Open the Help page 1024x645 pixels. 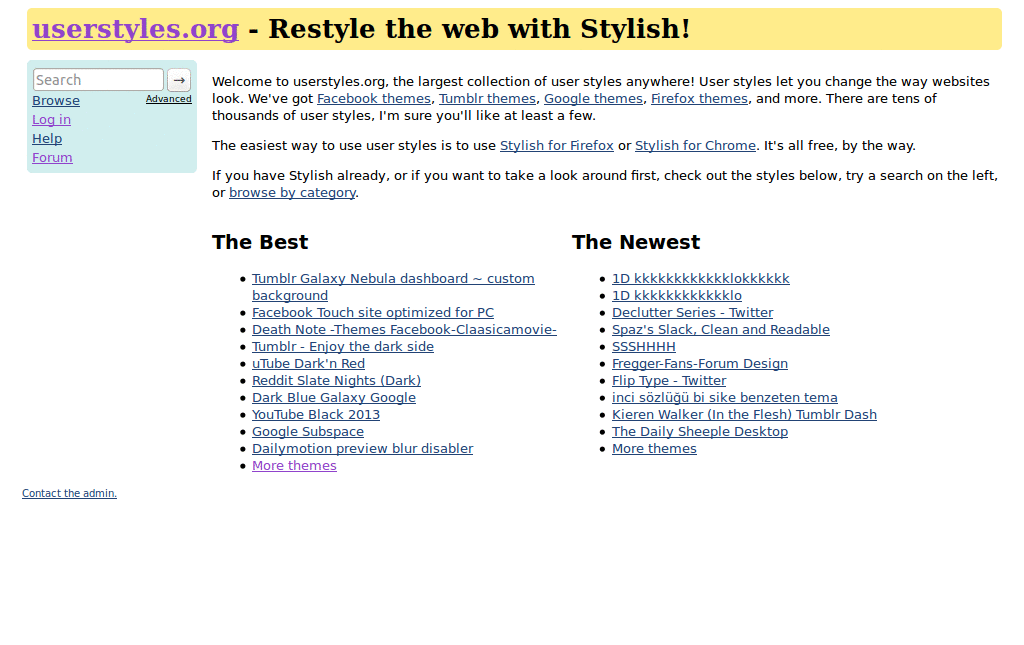tap(47, 138)
